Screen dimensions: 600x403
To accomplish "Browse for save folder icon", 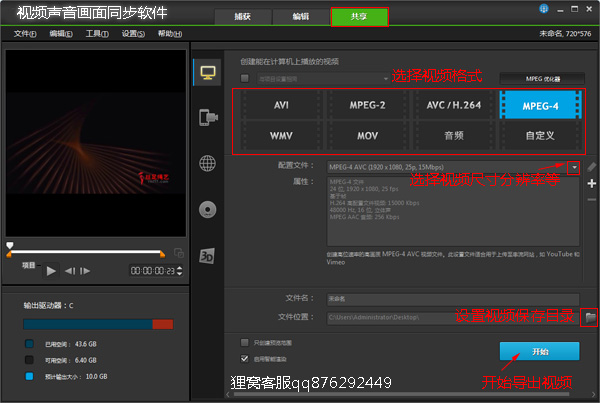I will pos(590,317).
